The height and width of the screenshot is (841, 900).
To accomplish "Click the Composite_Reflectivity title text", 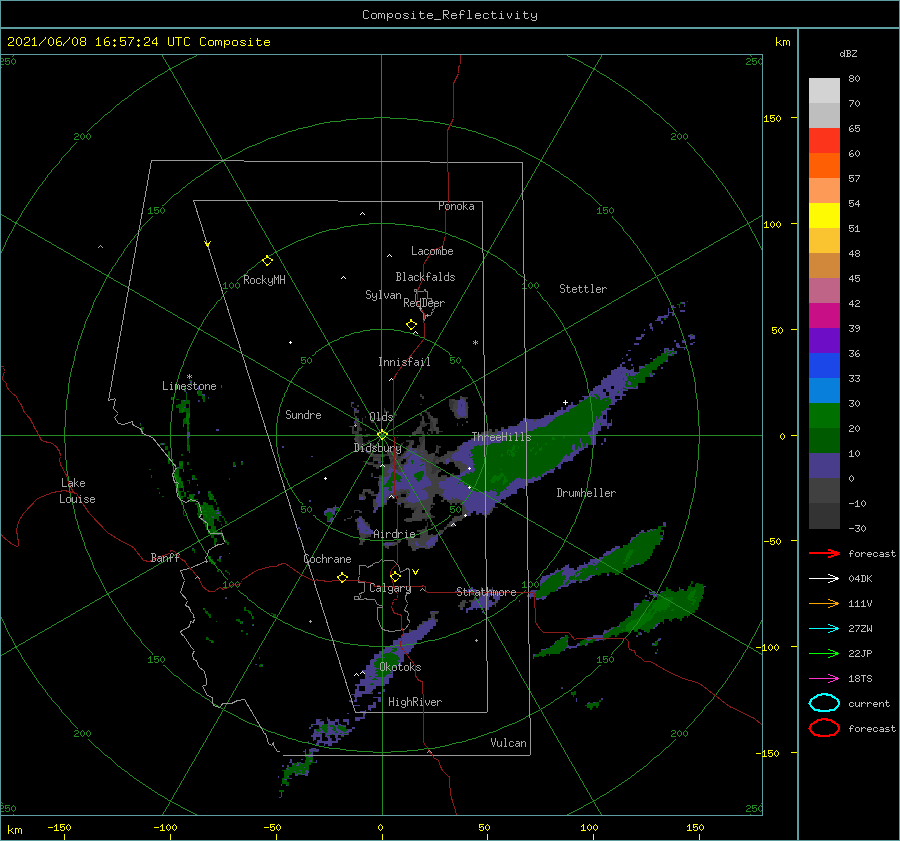I will click(450, 15).
